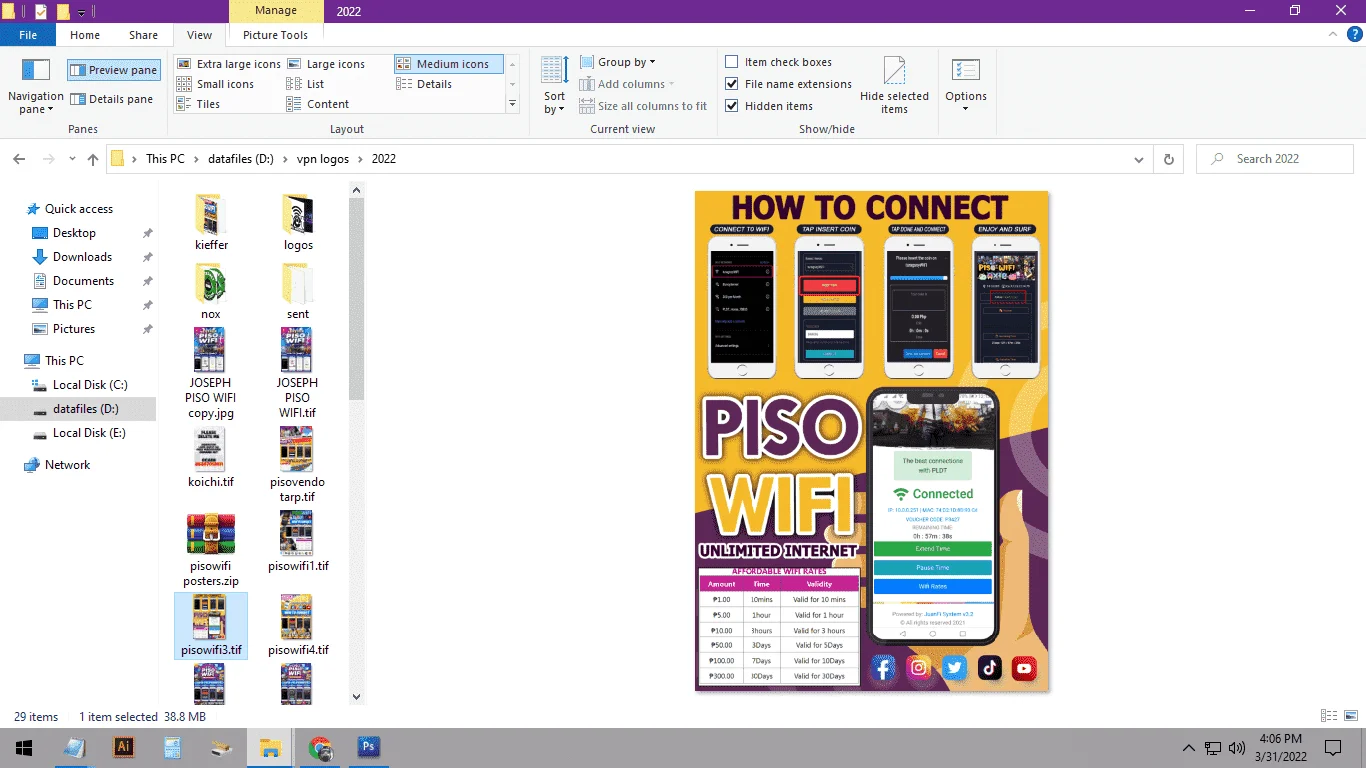Open the Picture Tools tab
1366x768 pixels.
tap(276, 35)
